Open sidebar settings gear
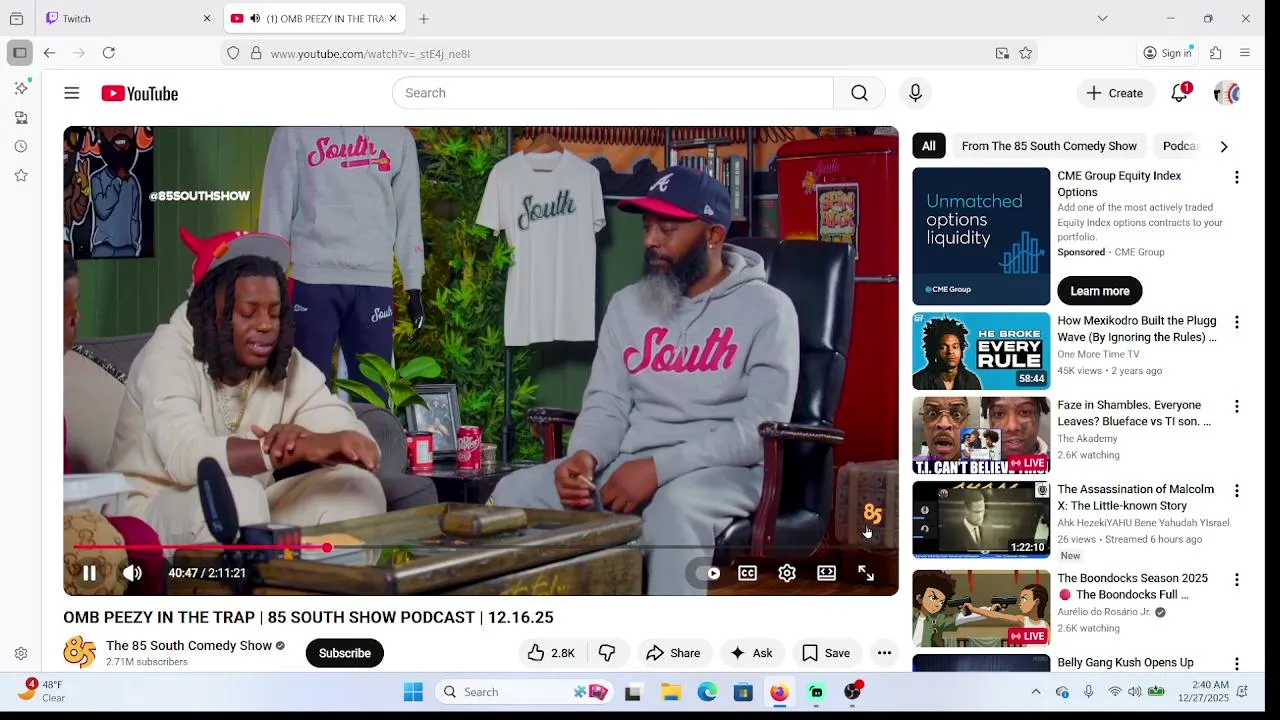Image resolution: width=1280 pixels, height=720 pixels. 21,654
